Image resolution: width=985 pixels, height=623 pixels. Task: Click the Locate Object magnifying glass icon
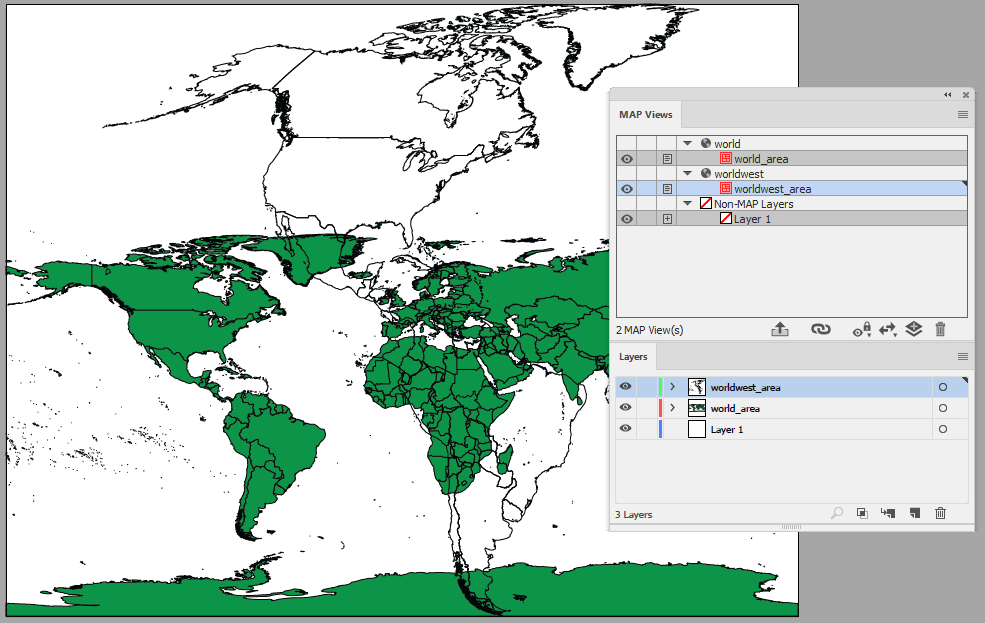836,513
